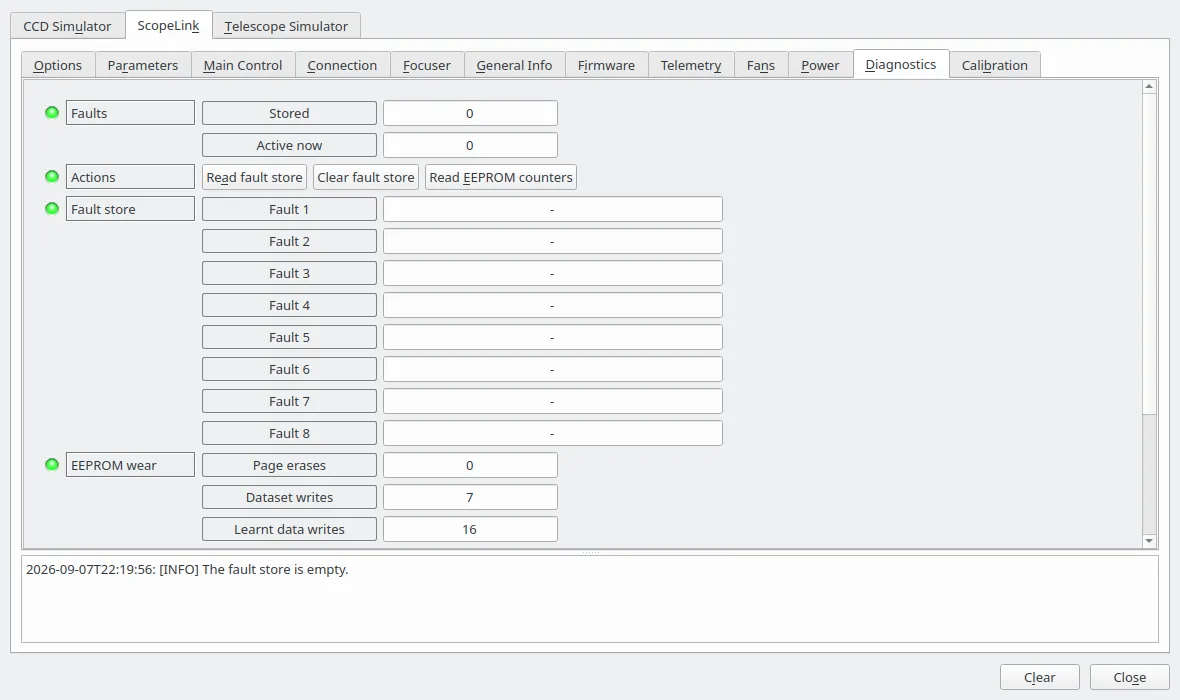1180x700 pixels.
Task: Click the Dataset writes value showing 7
Action: (470, 497)
